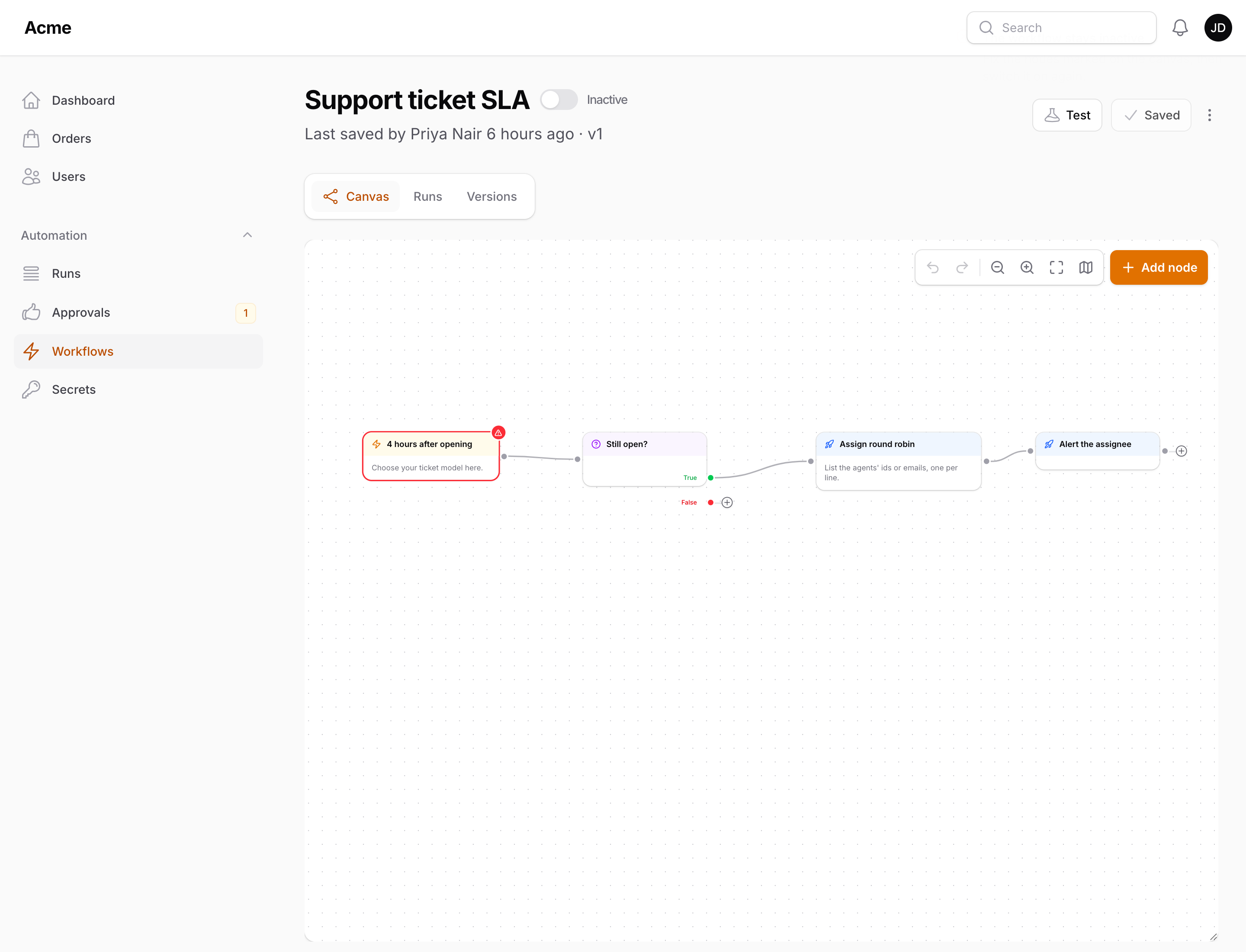The image size is (1246, 952).
Task: Toggle the minimap icon
Action: pyautogui.click(x=1085, y=267)
